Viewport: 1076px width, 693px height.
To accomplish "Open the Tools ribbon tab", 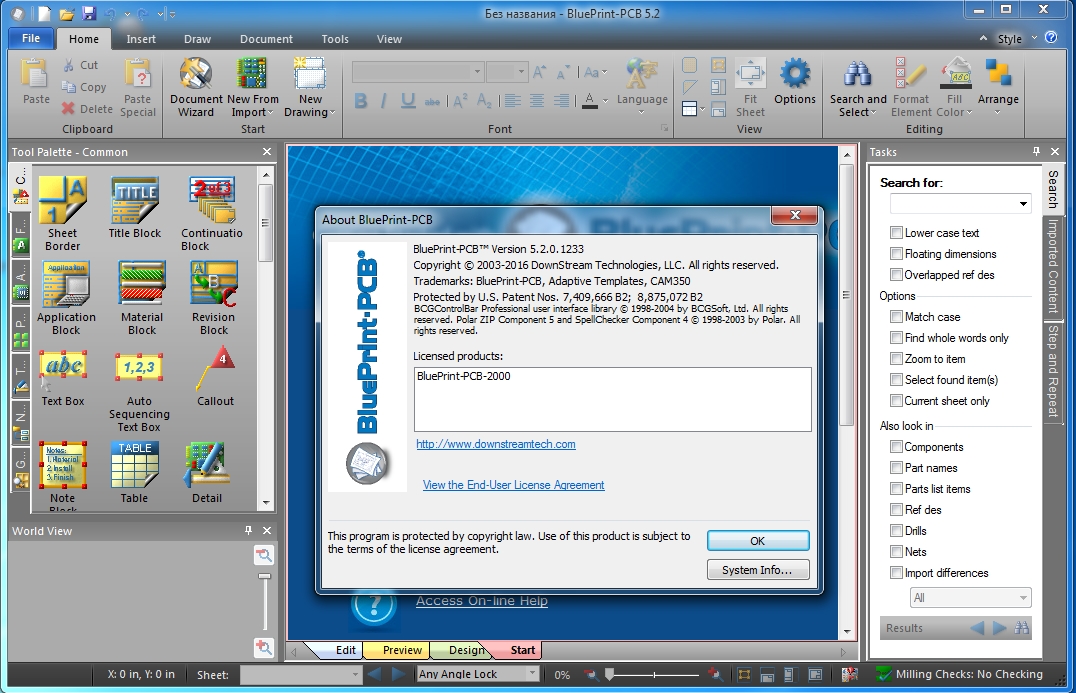I will click(335, 39).
